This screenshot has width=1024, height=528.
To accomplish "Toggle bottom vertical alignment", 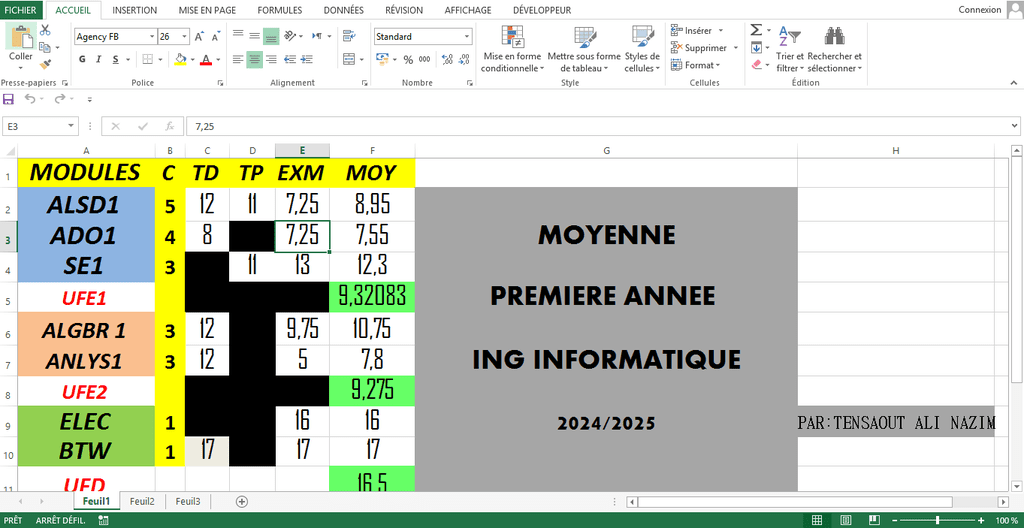I will point(271,36).
